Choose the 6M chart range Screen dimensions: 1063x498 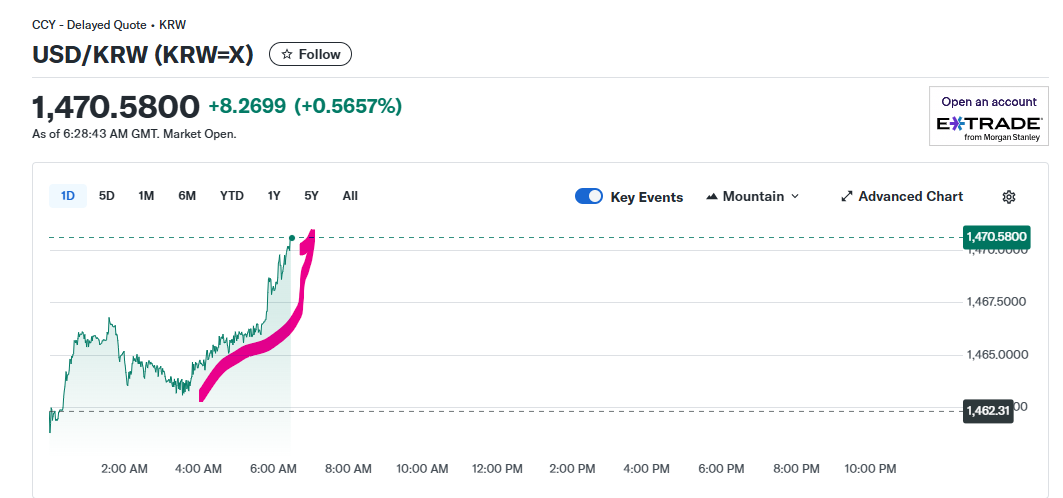tap(187, 196)
